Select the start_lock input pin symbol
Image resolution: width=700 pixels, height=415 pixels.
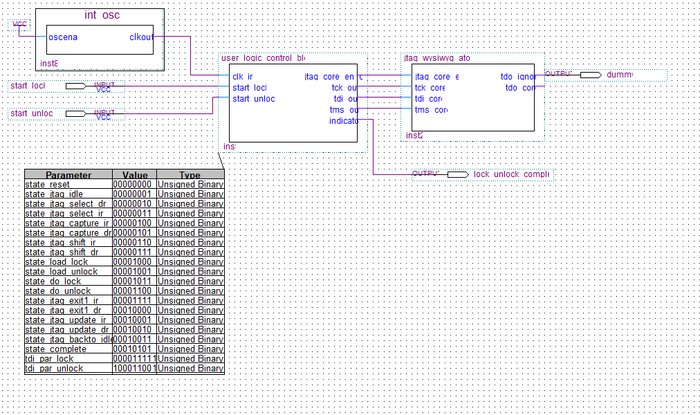coord(75,86)
